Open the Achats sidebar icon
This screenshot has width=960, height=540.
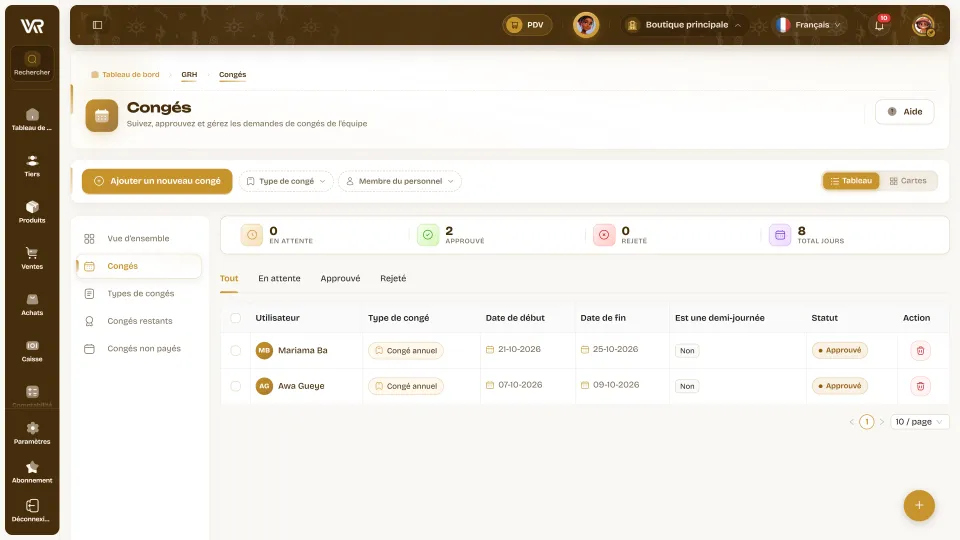click(32, 299)
